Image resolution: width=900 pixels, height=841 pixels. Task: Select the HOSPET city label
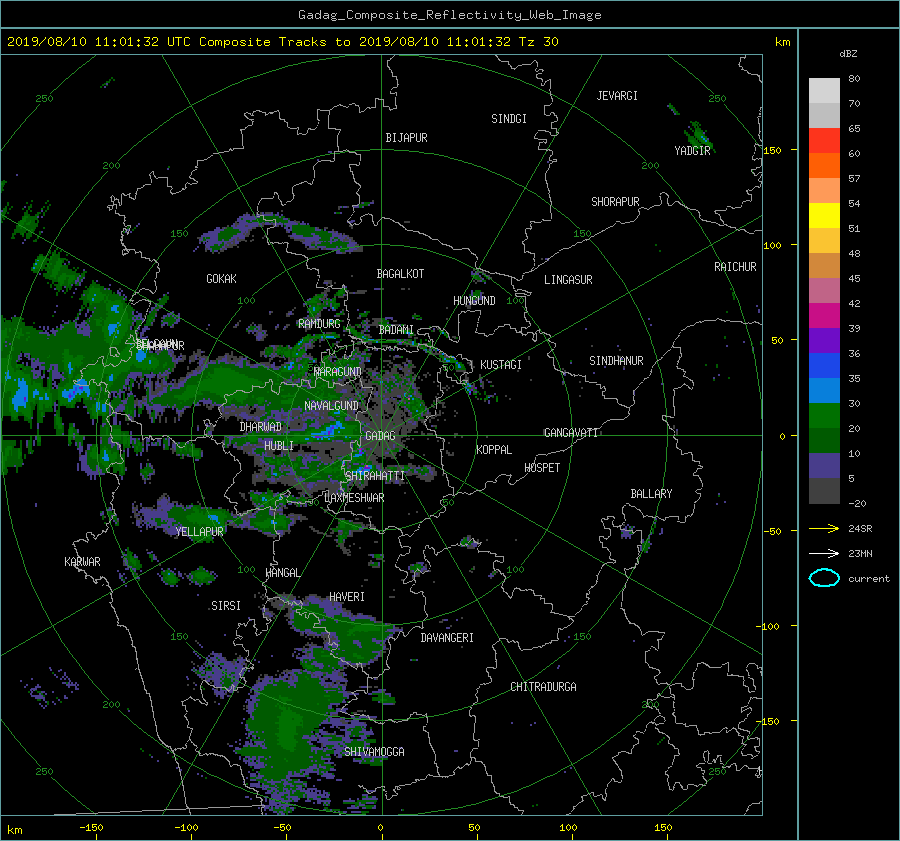pos(542,468)
